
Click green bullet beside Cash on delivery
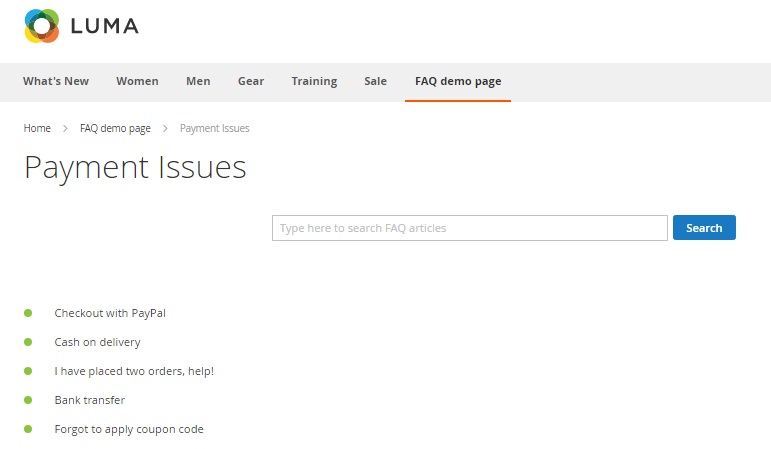28,342
